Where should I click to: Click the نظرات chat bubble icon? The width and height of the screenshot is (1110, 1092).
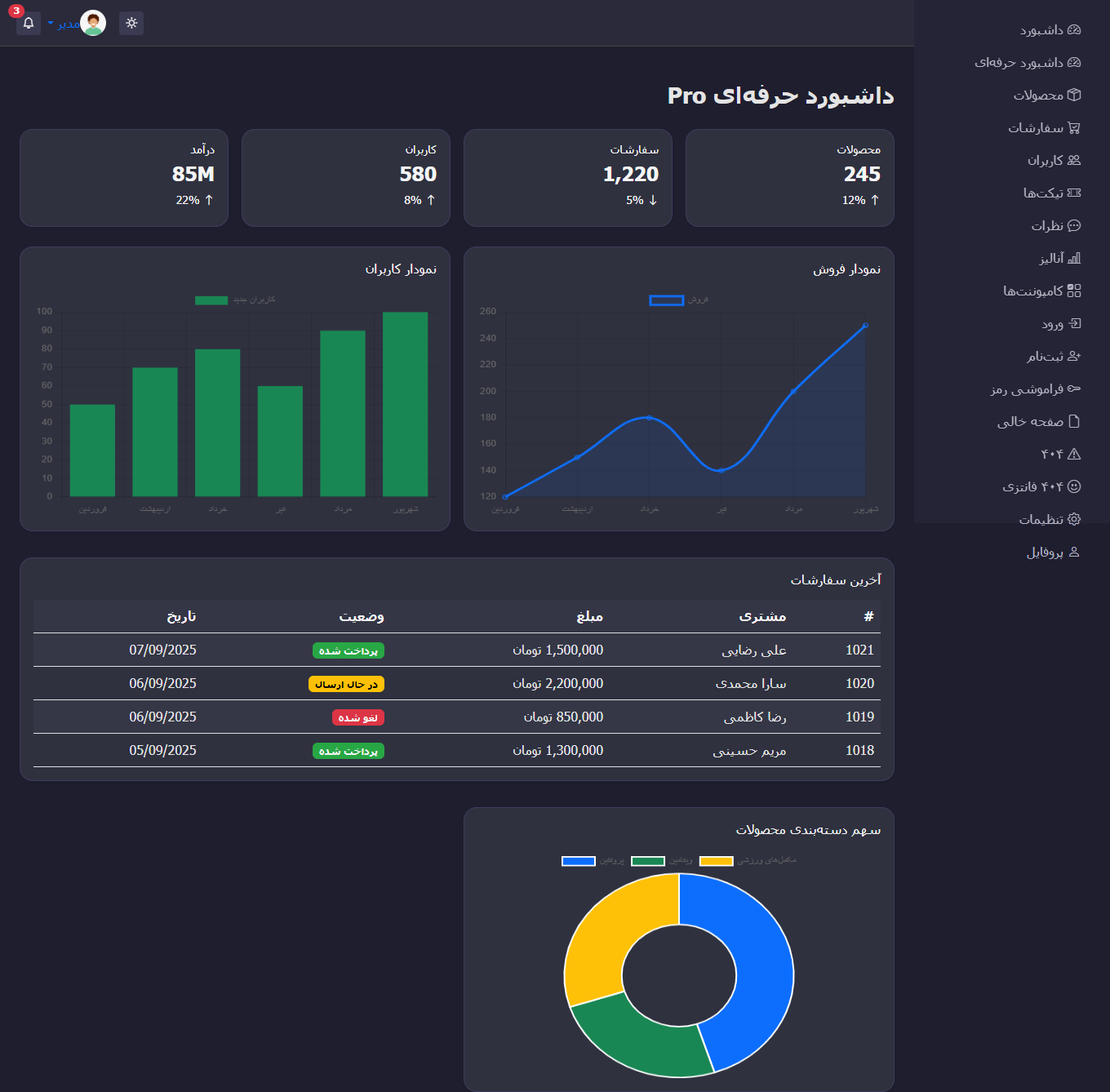pyautogui.click(x=1074, y=225)
